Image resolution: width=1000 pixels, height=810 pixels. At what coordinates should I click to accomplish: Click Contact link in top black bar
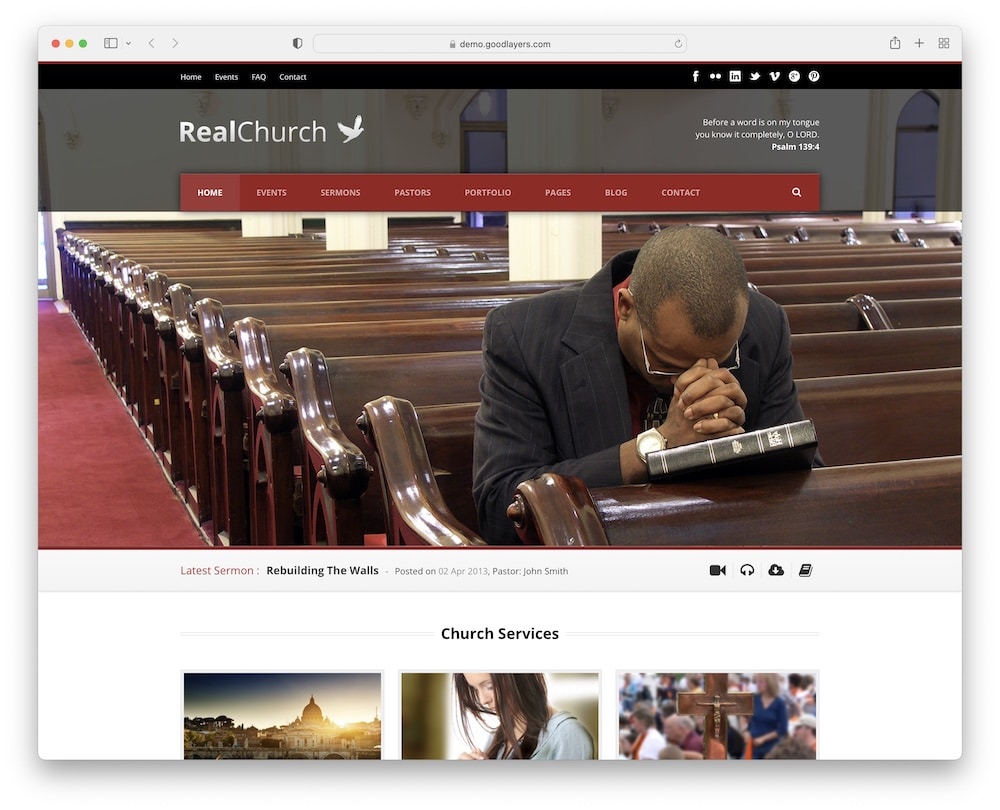click(x=293, y=77)
